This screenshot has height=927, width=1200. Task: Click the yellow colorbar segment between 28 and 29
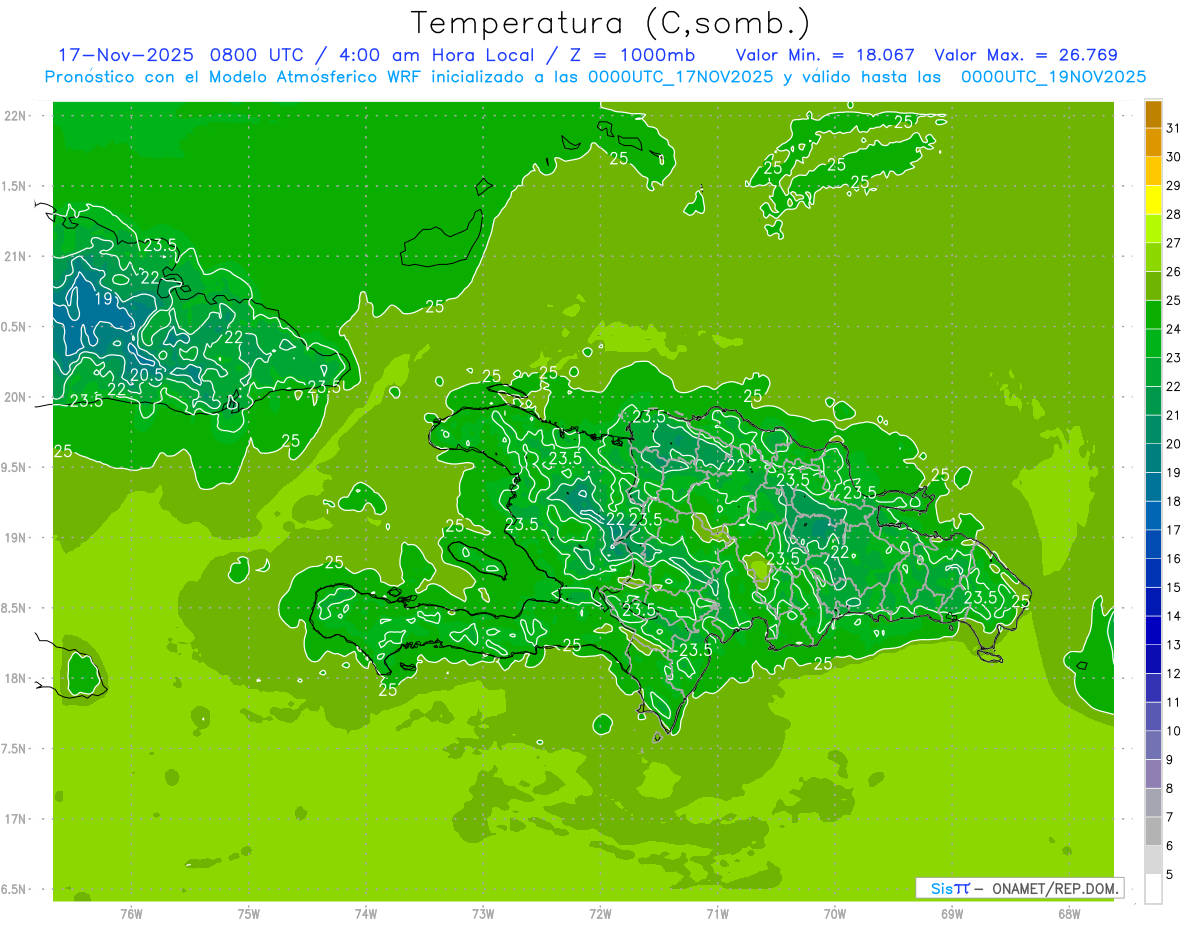[1153, 200]
